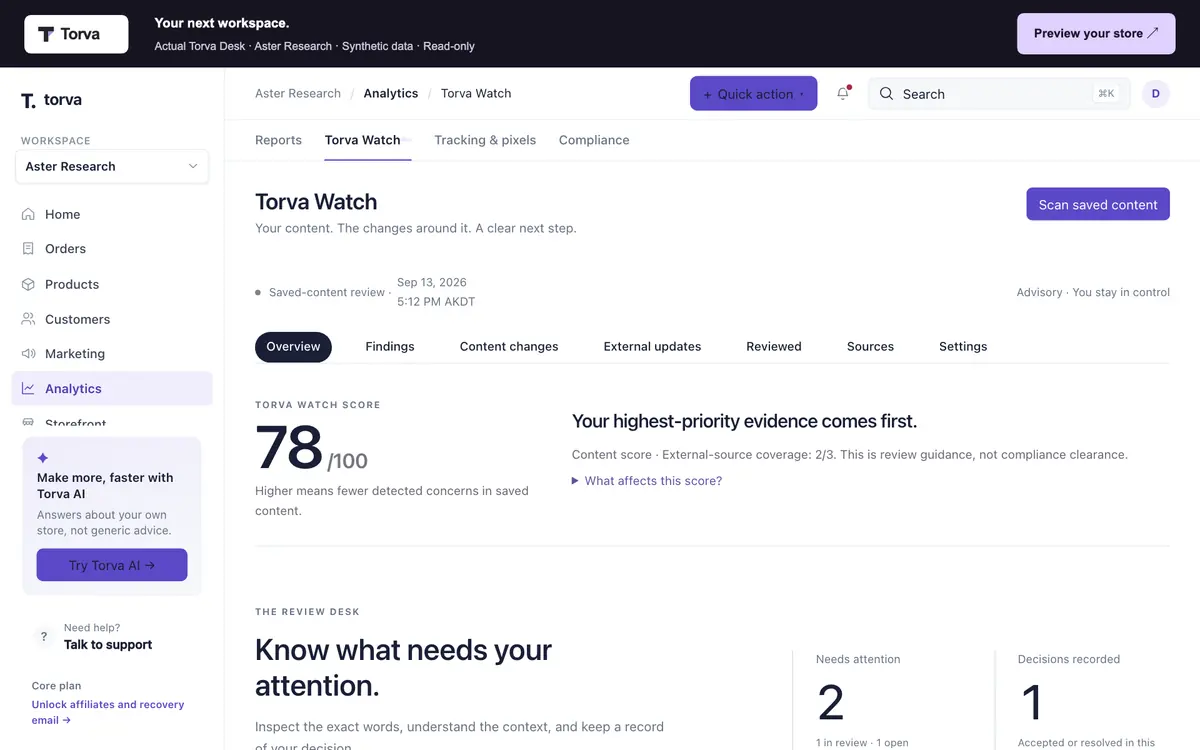Click Scan saved content button
Viewport: 1200px width, 750px height.
[x=1098, y=204]
